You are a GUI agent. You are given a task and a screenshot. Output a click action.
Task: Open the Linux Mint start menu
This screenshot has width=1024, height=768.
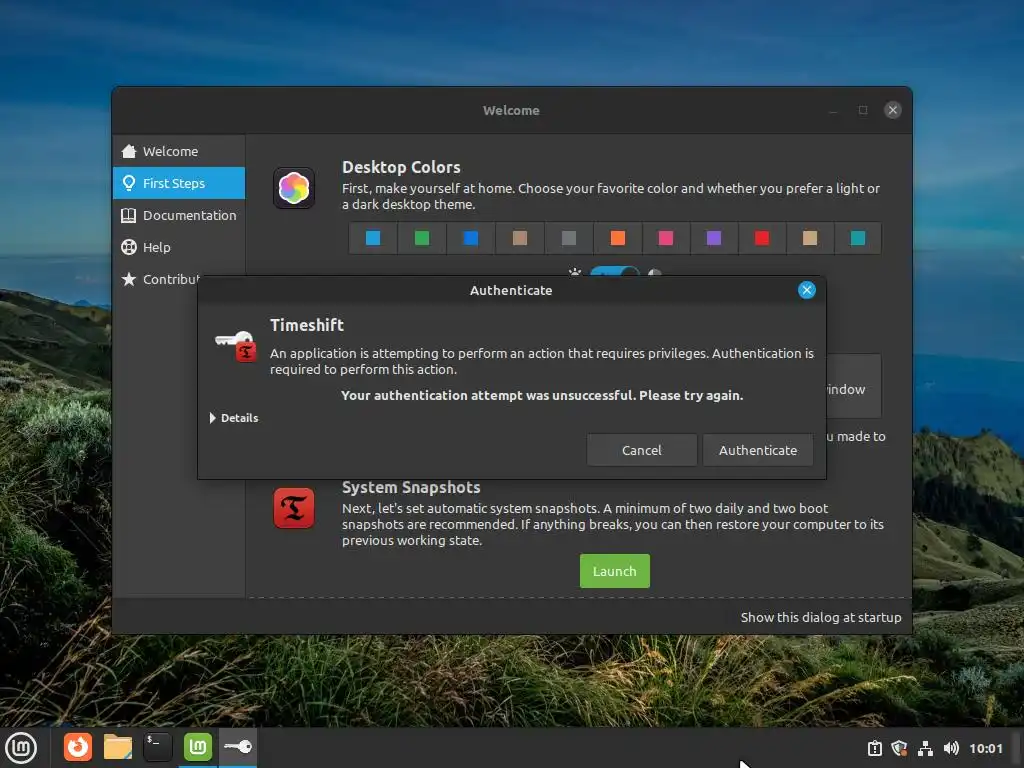pyautogui.click(x=21, y=748)
